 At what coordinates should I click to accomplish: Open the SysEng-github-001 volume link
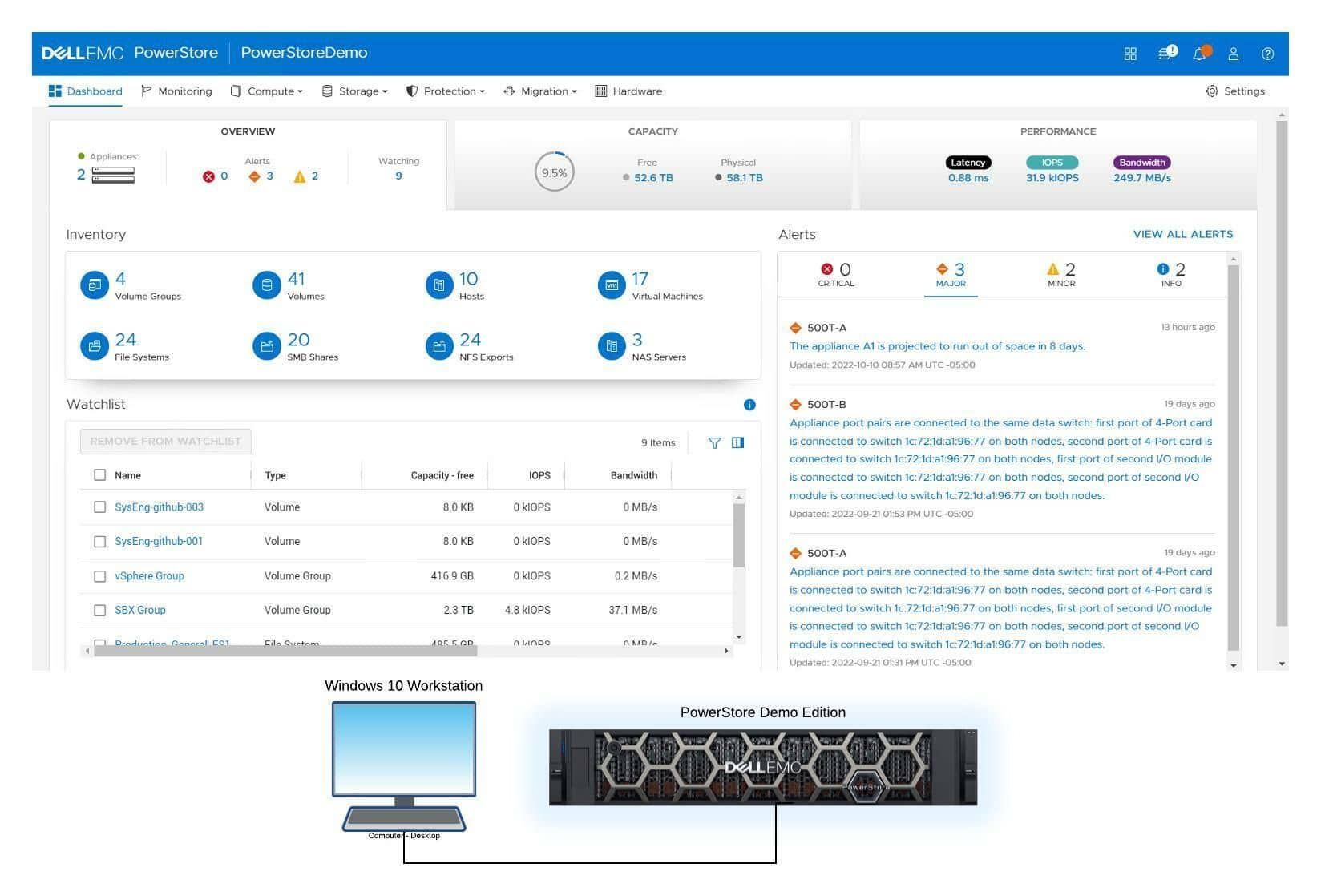159,542
